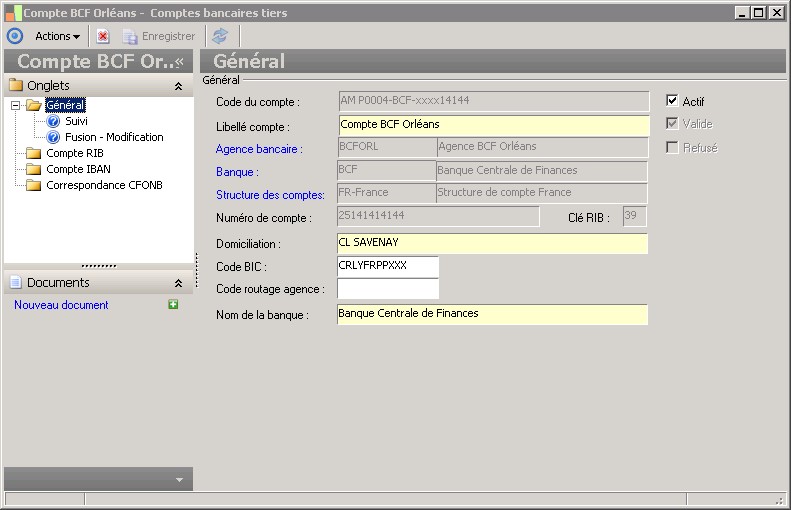Toggle the Refusé checkbox
Screen dimensions: 791x510
click(672, 147)
